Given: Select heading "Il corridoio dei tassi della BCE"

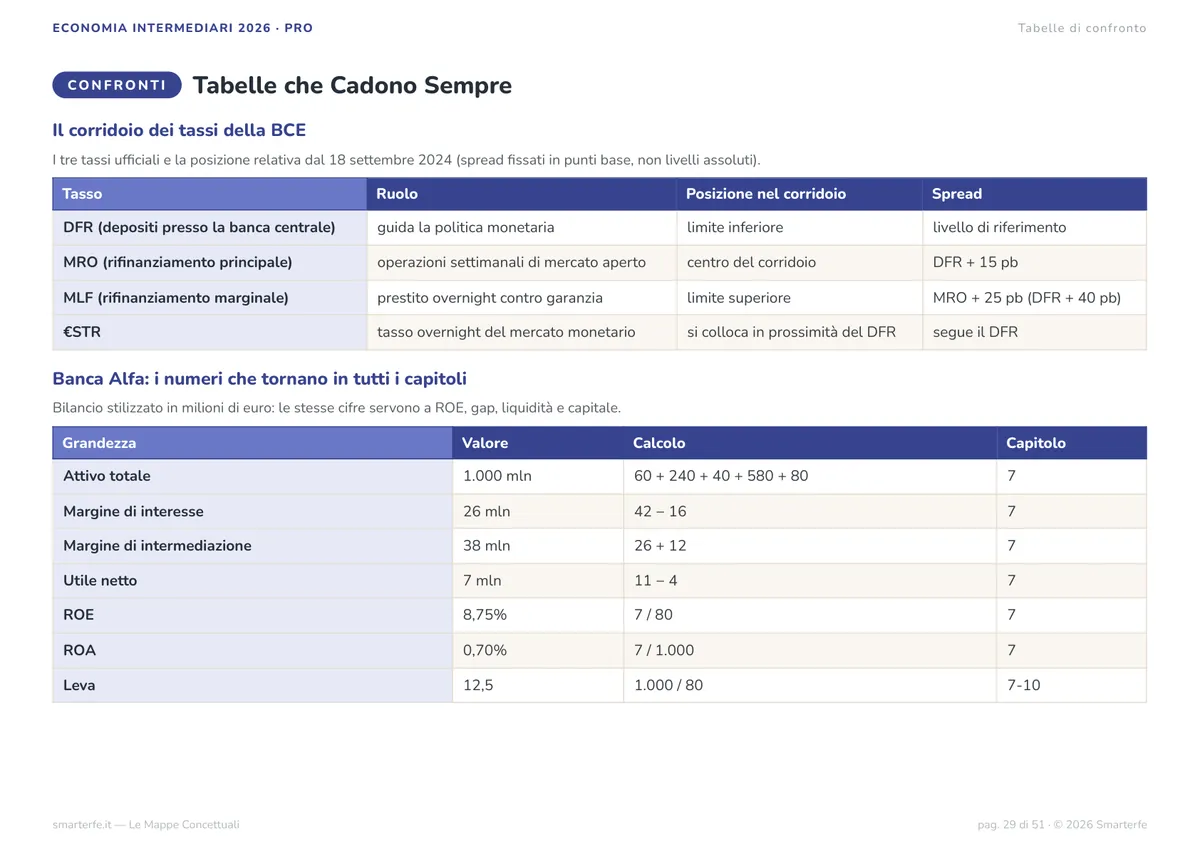Looking at the screenshot, I should 179,130.
